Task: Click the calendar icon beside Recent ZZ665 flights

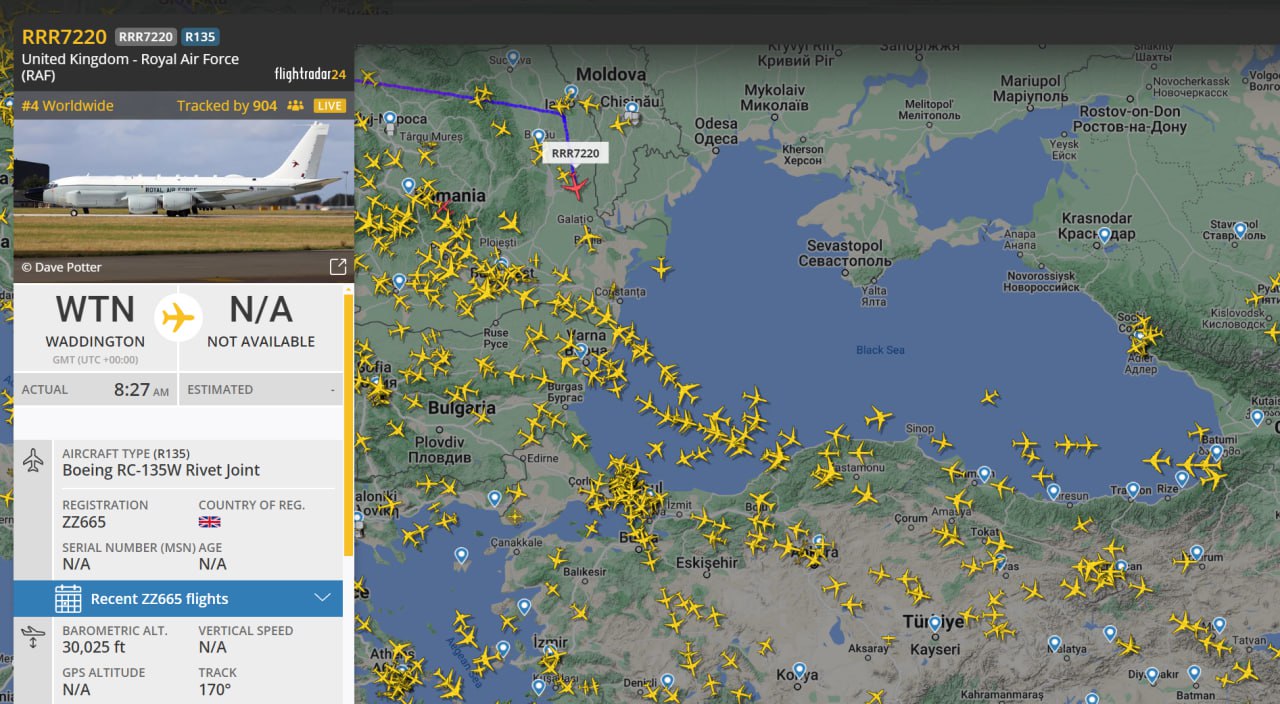Action: pos(68,599)
